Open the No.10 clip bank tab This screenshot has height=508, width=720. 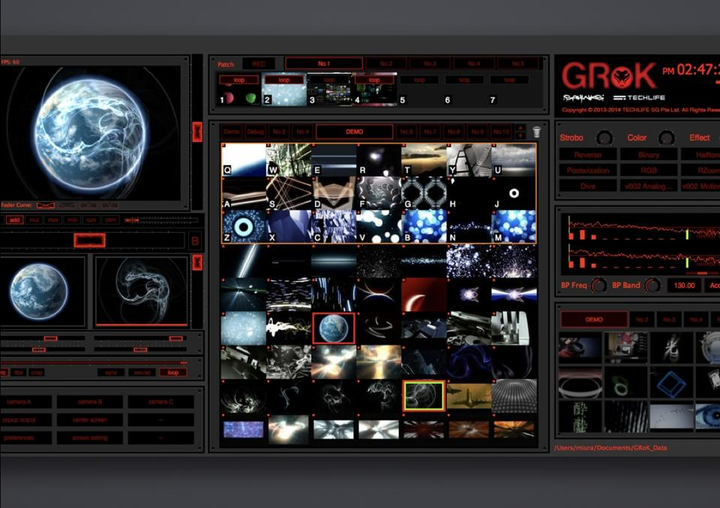click(x=501, y=132)
